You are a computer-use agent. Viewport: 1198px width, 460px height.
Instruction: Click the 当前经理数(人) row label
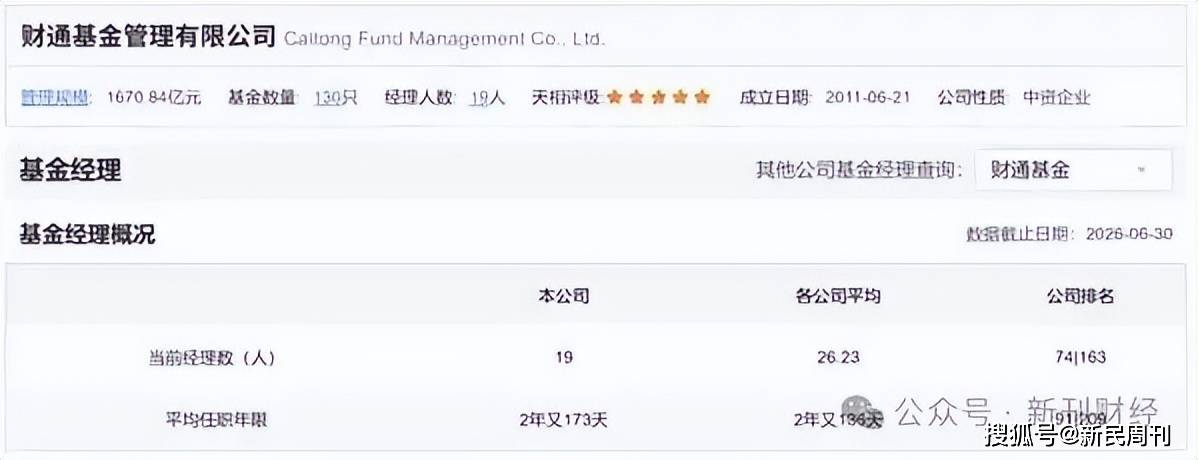(x=211, y=358)
